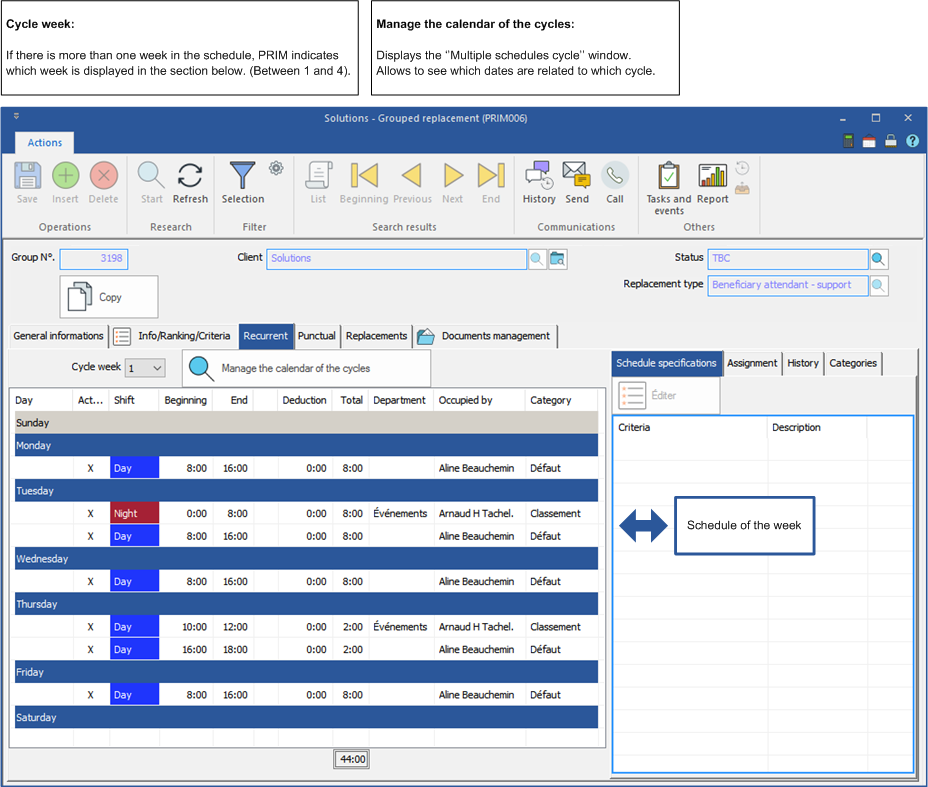Image resolution: width=928 pixels, height=787 pixels.
Task: Click the Call phone icon
Action: (615, 176)
